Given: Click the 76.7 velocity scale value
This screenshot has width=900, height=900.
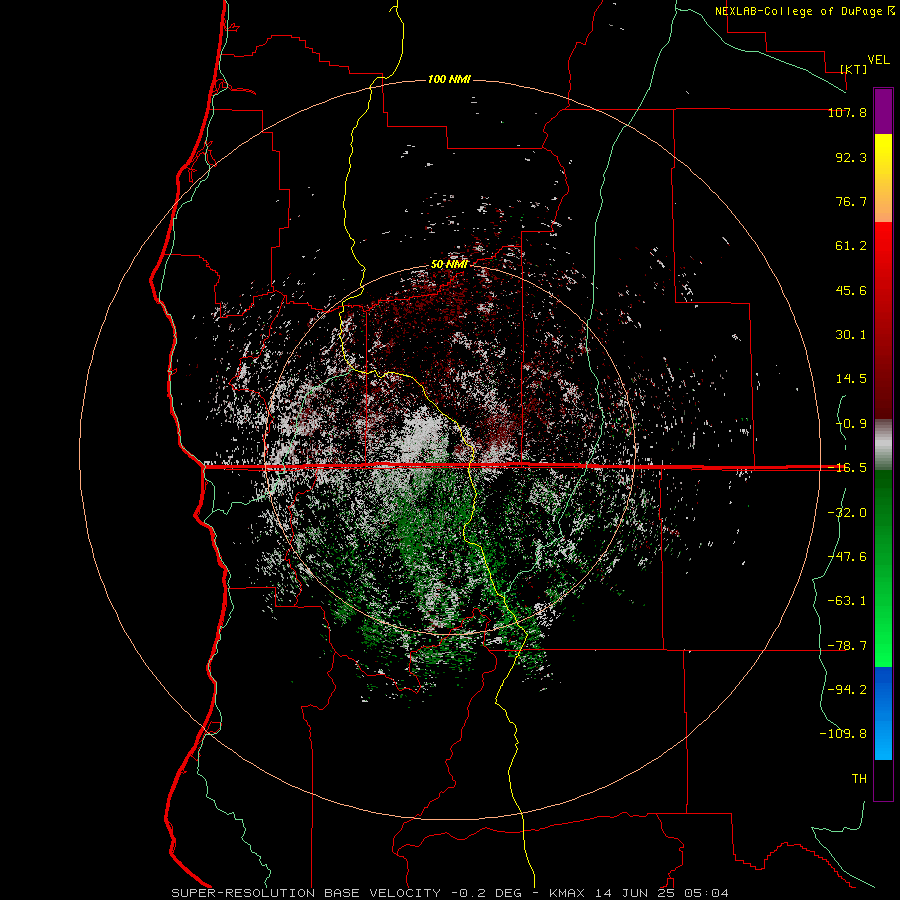Looking at the screenshot, I should 851,201.
